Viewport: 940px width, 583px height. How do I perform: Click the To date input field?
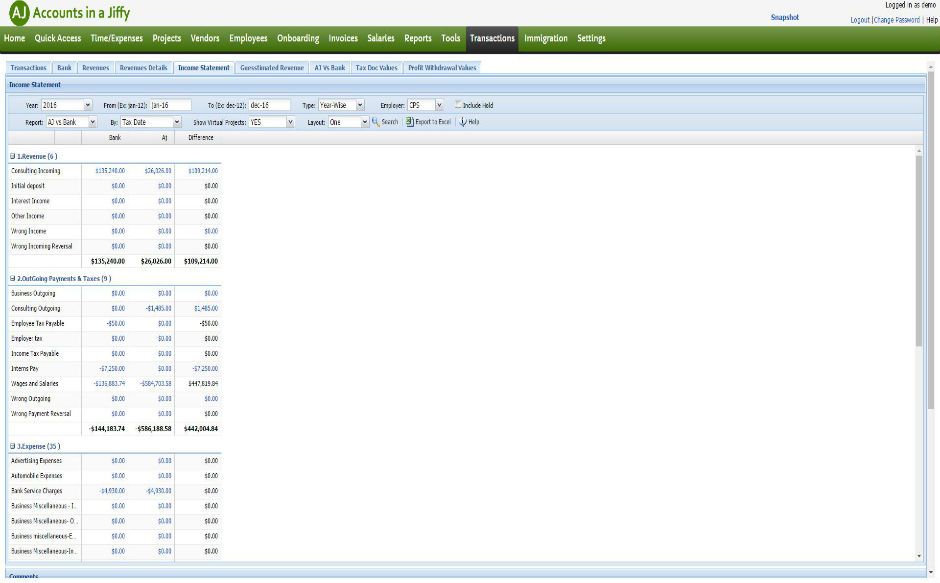click(269, 105)
